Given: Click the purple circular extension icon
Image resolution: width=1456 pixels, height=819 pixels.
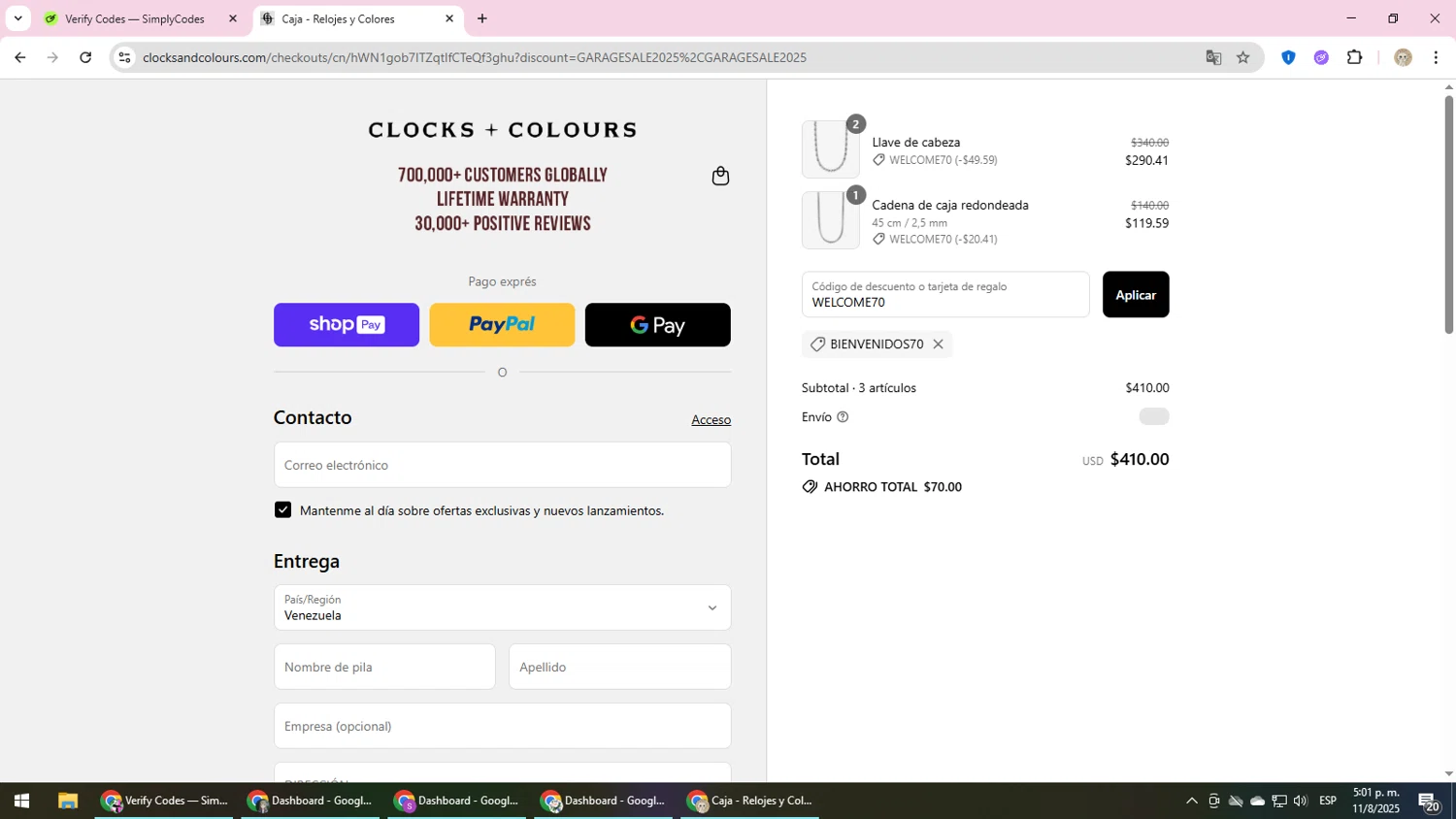Looking at the screenshot, I should click(x=1321, y=57).
